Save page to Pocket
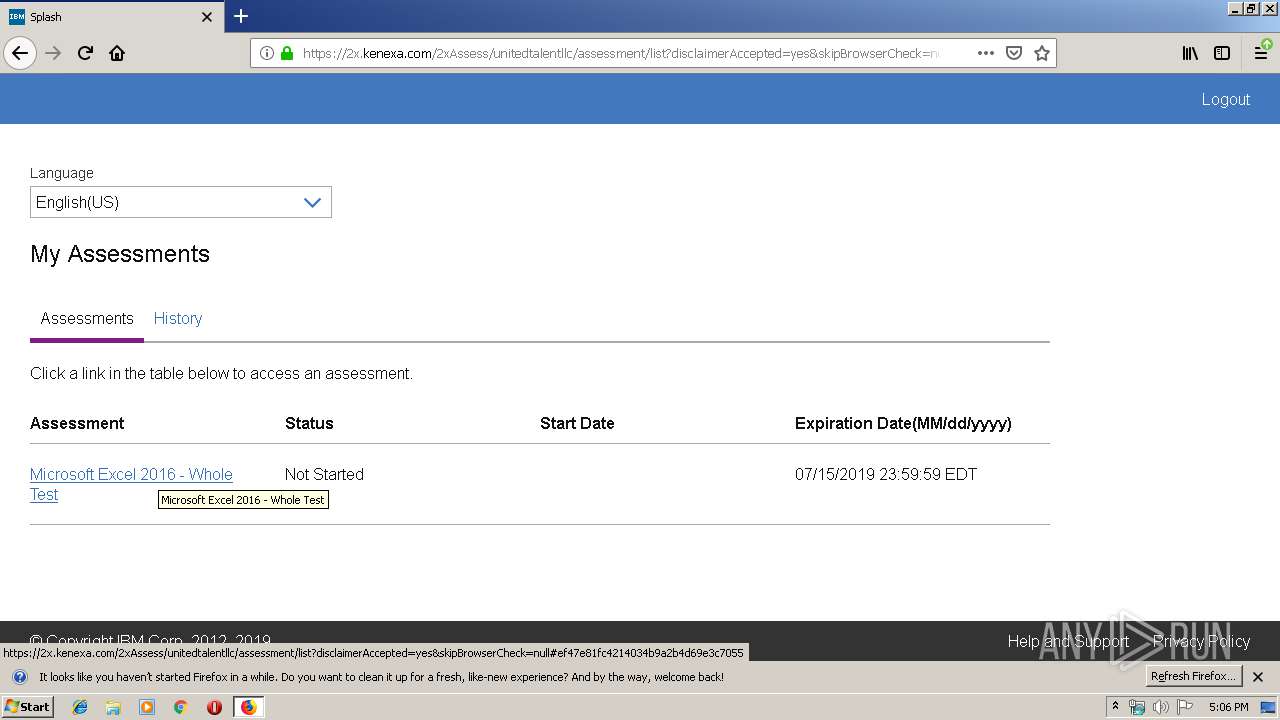Screen dimensions: 1280x720 tap(1014, 53)
